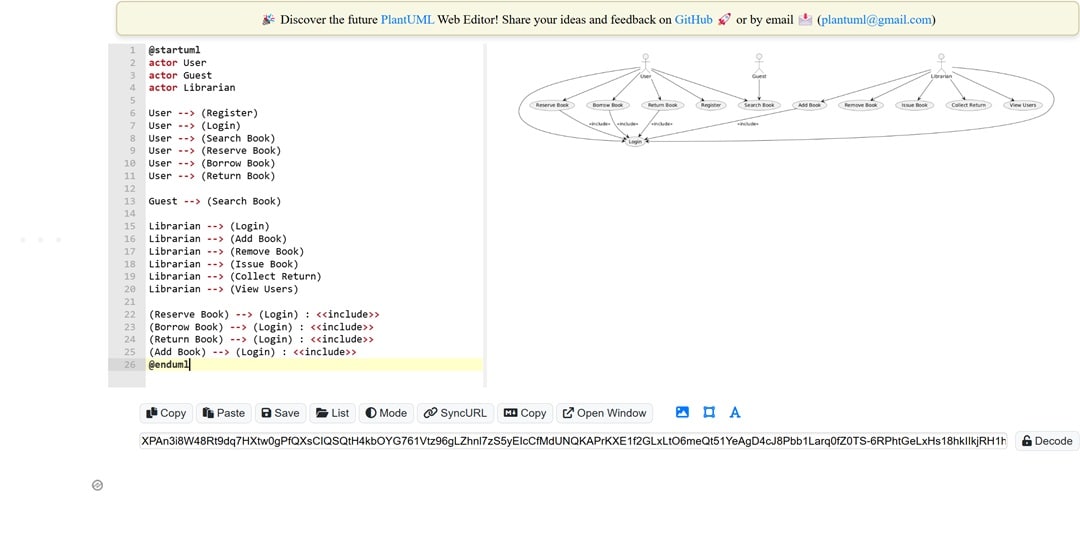The height and width of the screenshot is (543, 1080).
Task: Click 'User --> (Borrow Book)' code line
Action: point(211,163)
